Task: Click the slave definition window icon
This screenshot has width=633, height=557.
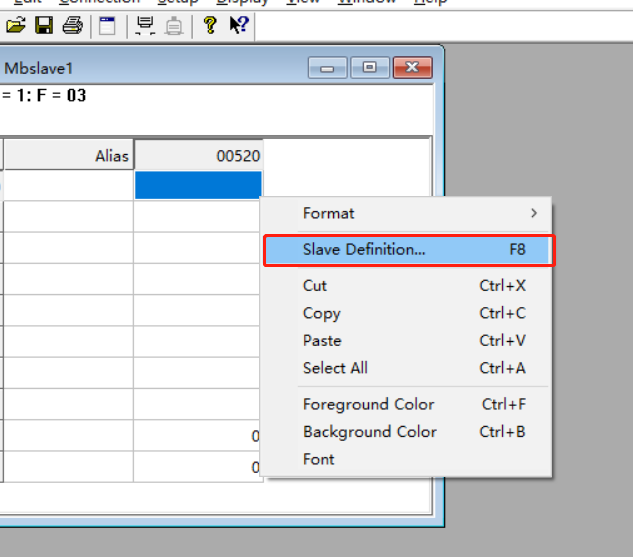Action: [x=106, y=26]
